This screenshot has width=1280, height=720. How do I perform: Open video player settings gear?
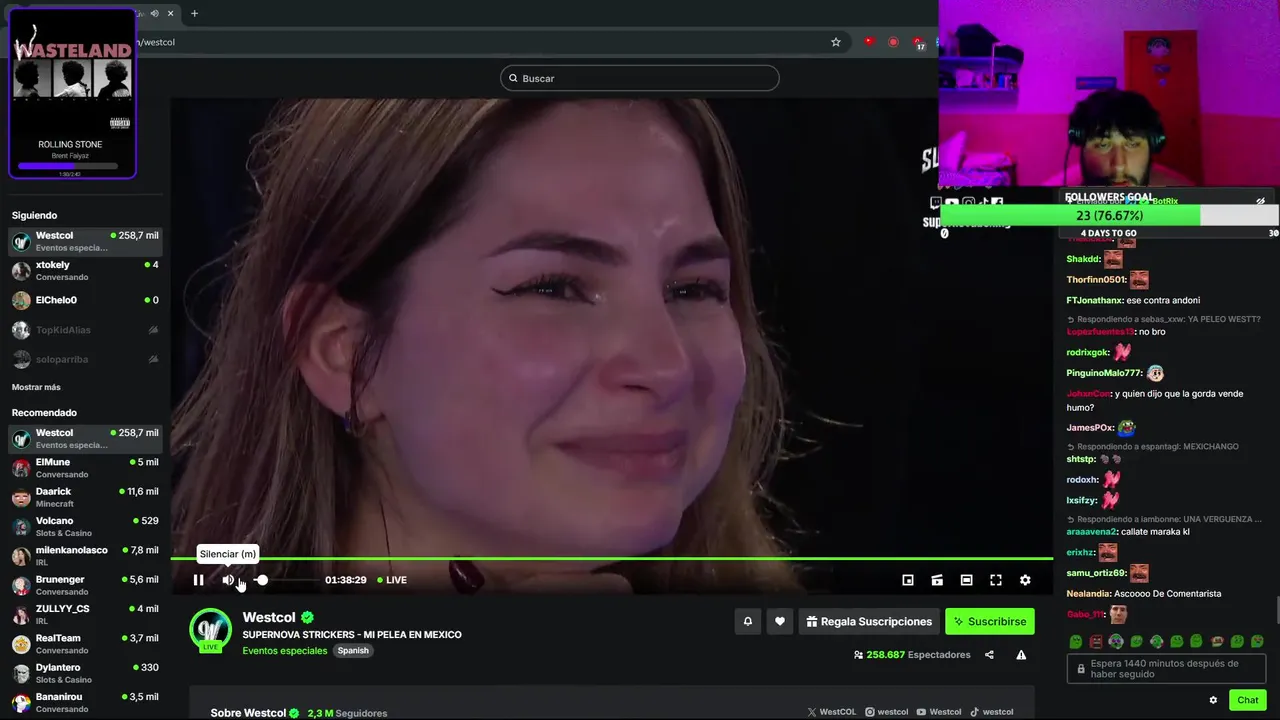point(1025,580)
